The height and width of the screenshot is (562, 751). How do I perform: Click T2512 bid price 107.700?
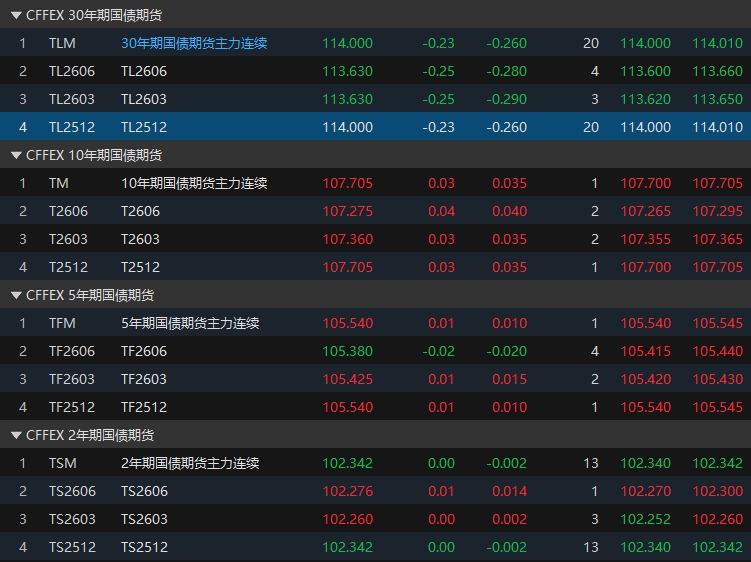click(645, 267)
